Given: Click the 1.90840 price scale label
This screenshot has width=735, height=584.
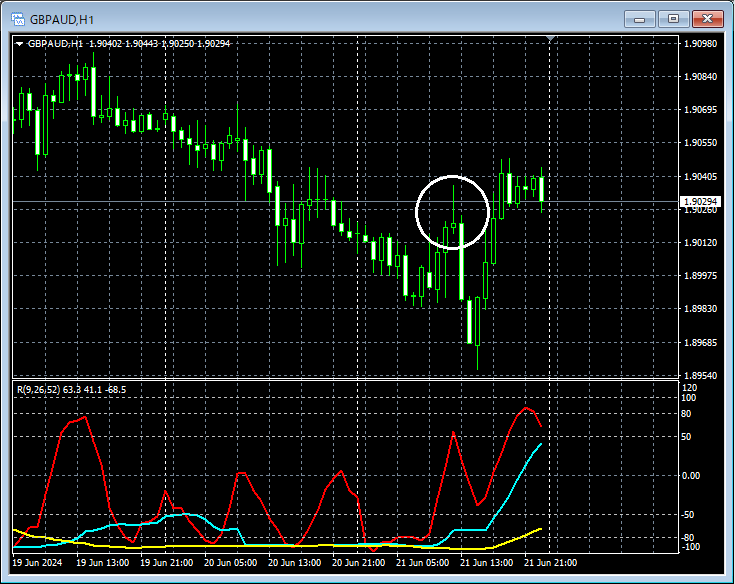Looking at the screenshot, I should (700, 76).
